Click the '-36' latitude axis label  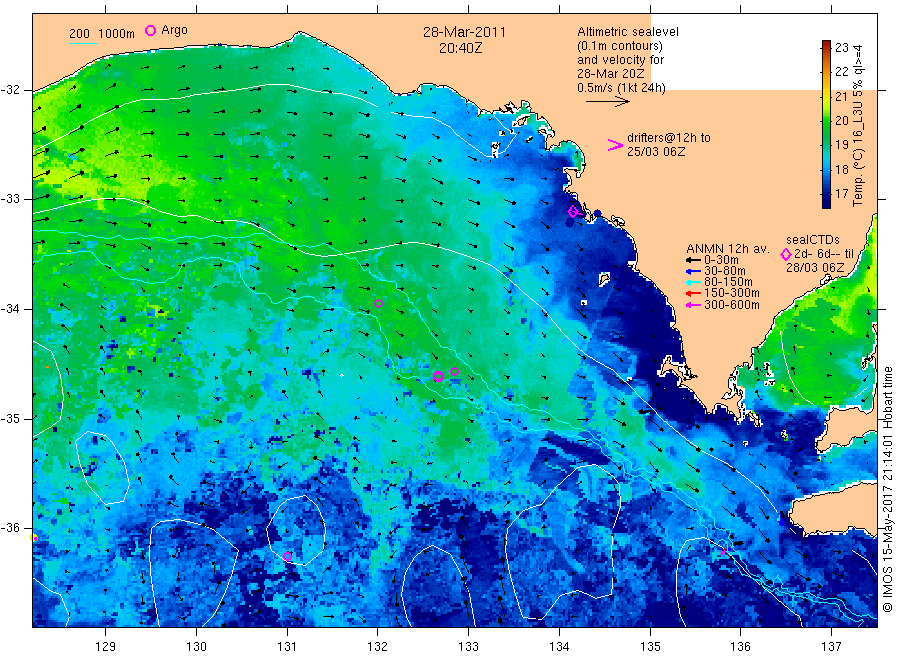tap(11, 527)
